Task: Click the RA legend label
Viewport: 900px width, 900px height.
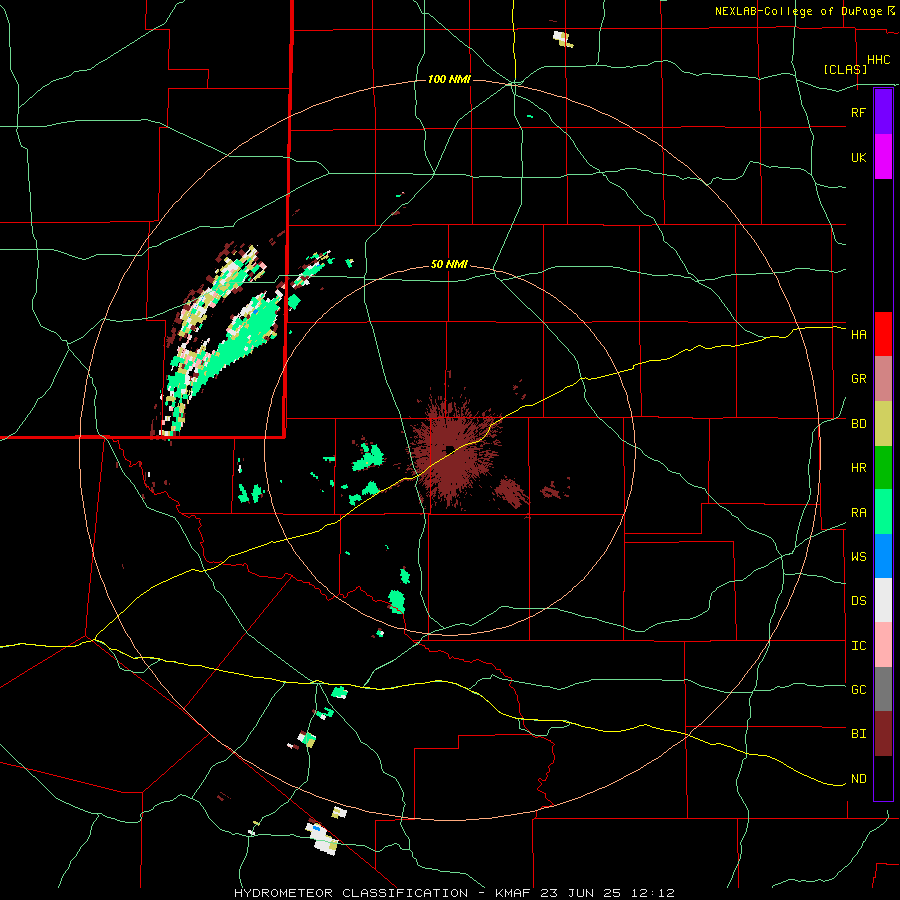Action: pos(858,513)
